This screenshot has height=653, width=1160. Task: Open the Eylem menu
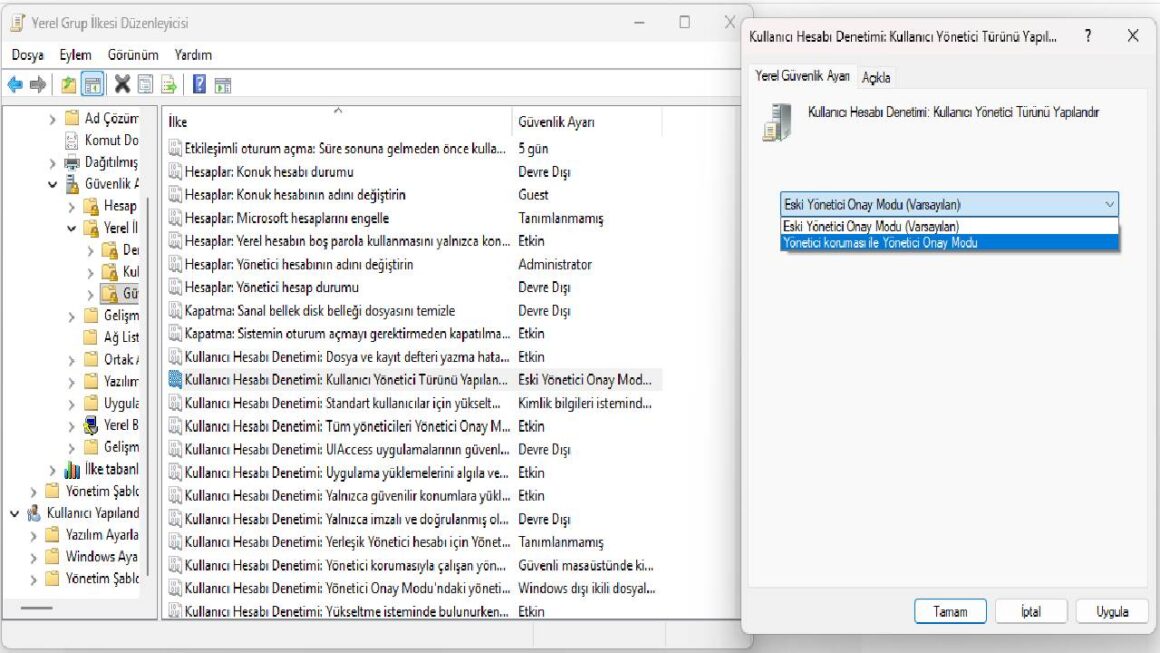[75, 55]
